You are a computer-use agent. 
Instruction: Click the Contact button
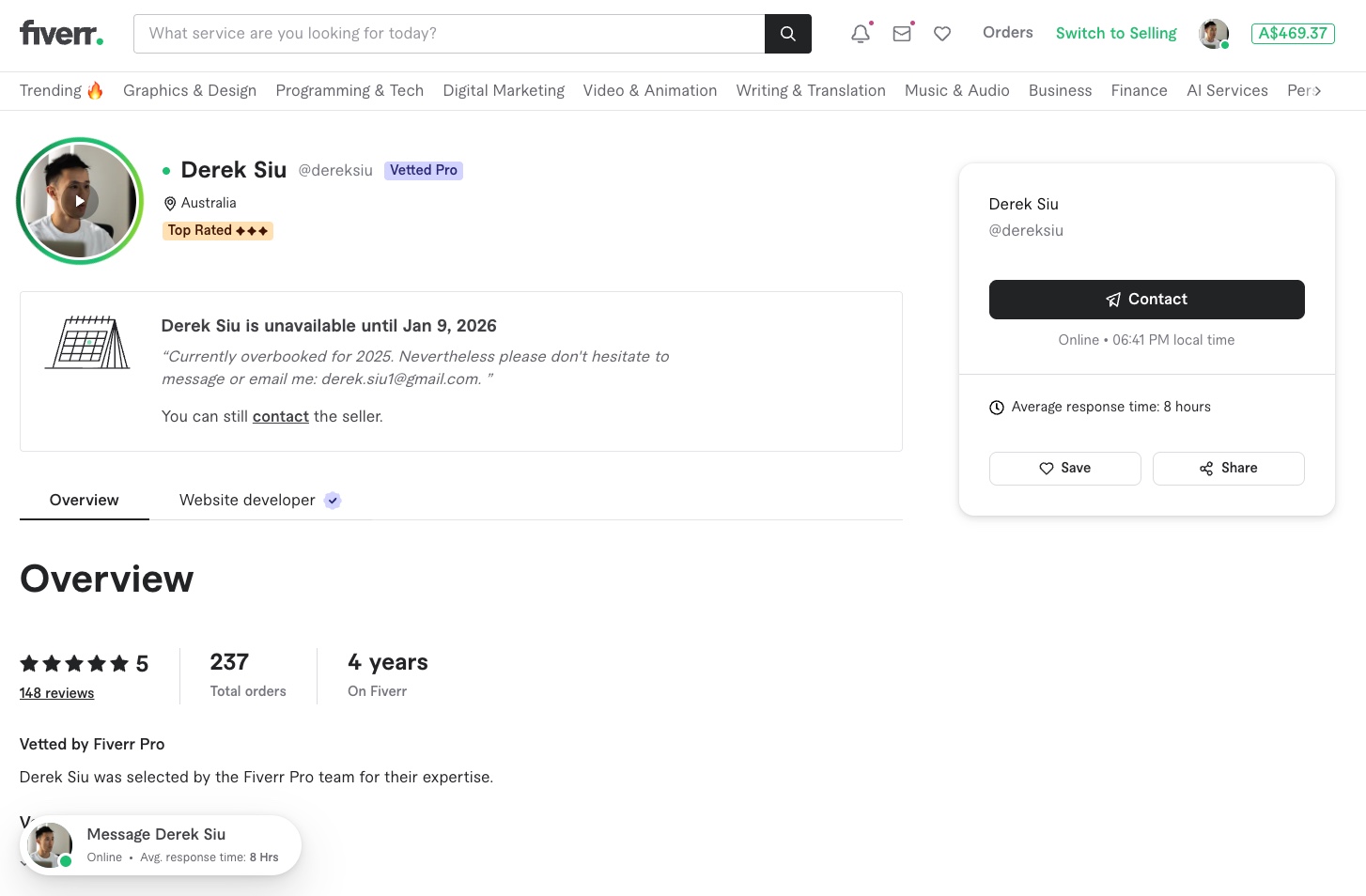[1147, 300]
